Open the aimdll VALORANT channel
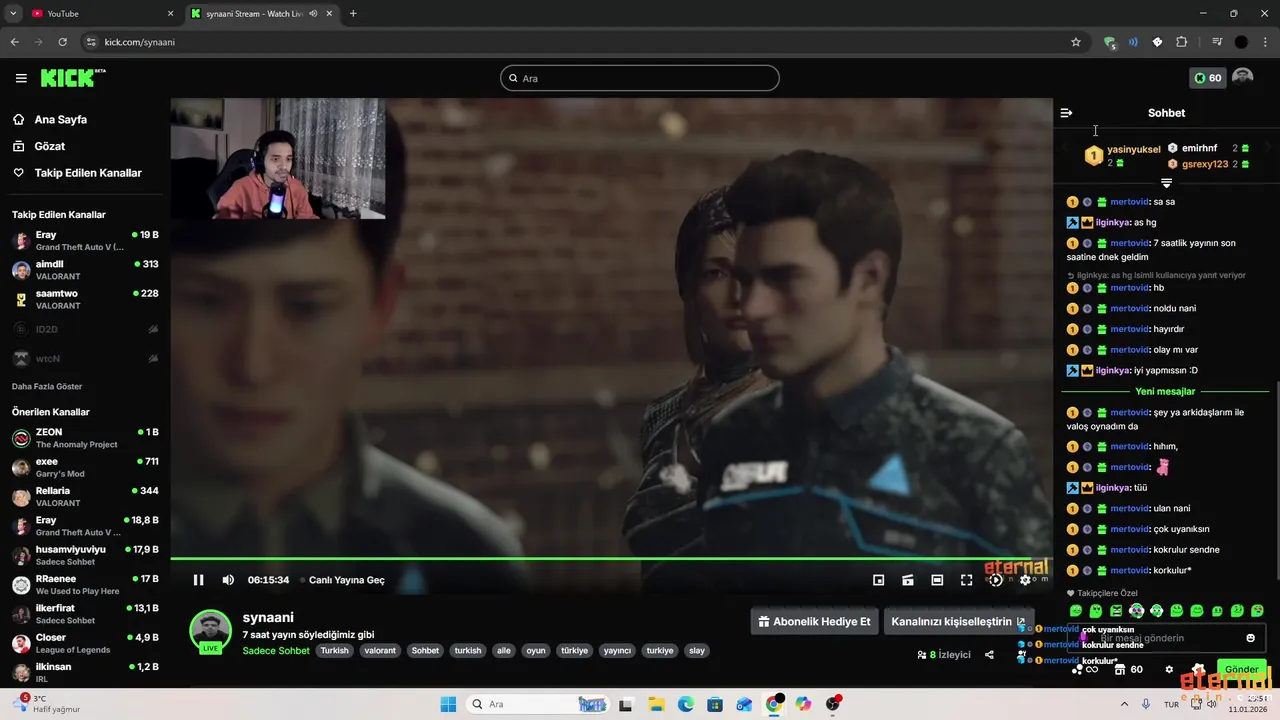 [x=85, y=270]
